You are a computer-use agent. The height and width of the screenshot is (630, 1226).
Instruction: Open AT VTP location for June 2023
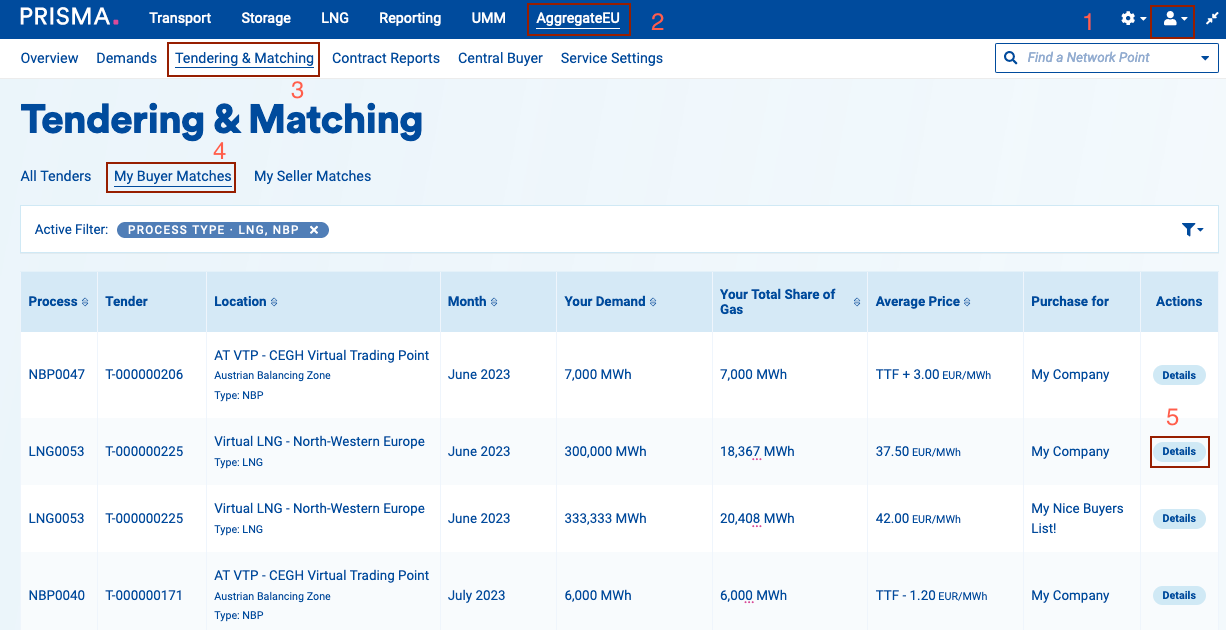(322, 355)
